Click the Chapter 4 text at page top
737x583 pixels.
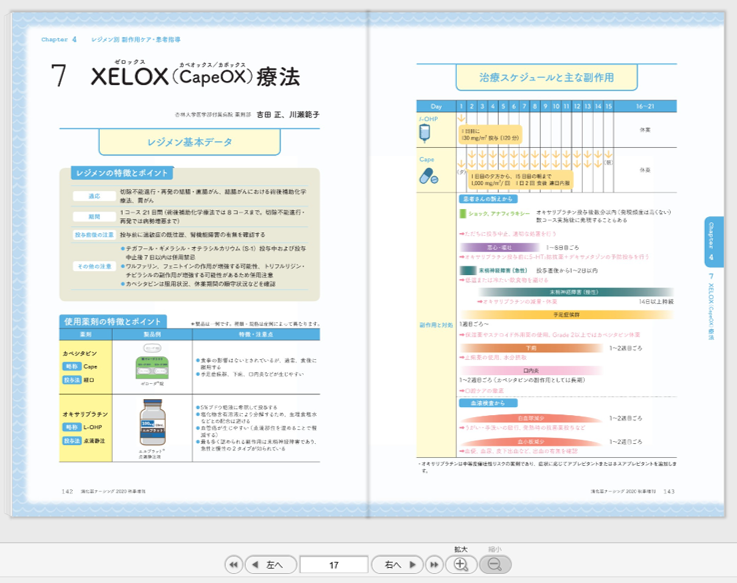(59, 39)
